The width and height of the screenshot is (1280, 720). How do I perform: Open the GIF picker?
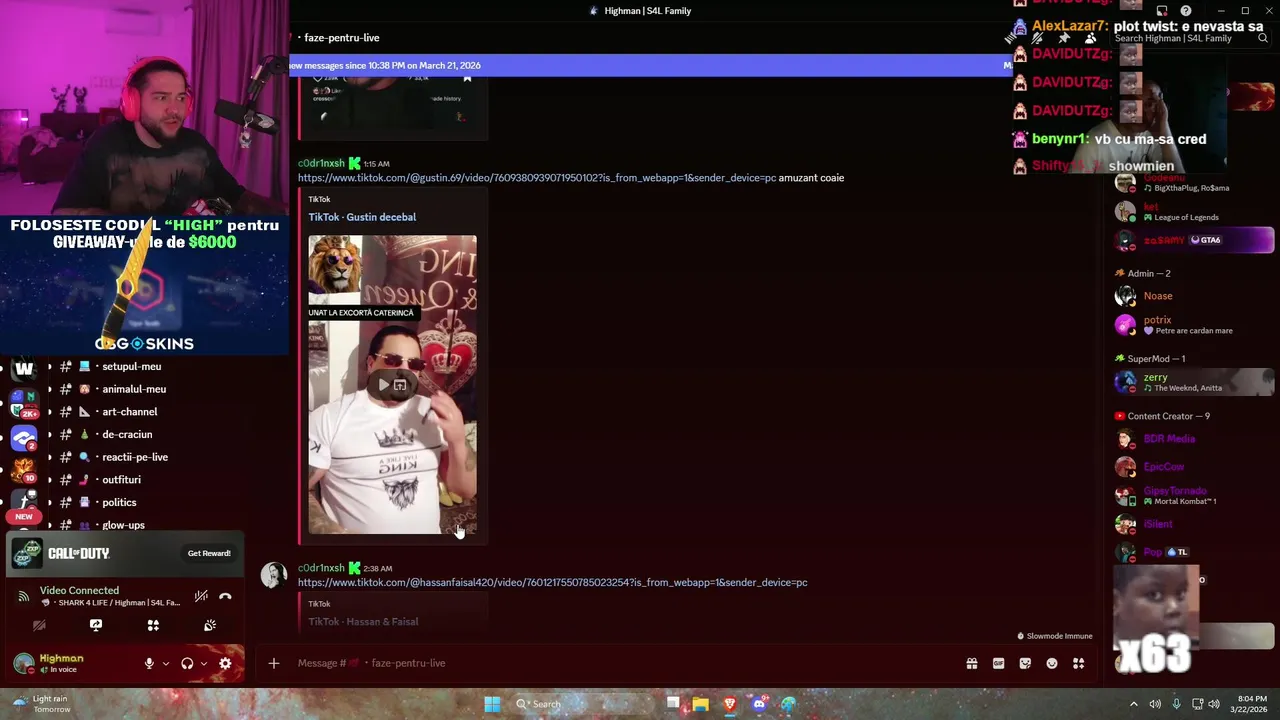[x=998, y=663]
